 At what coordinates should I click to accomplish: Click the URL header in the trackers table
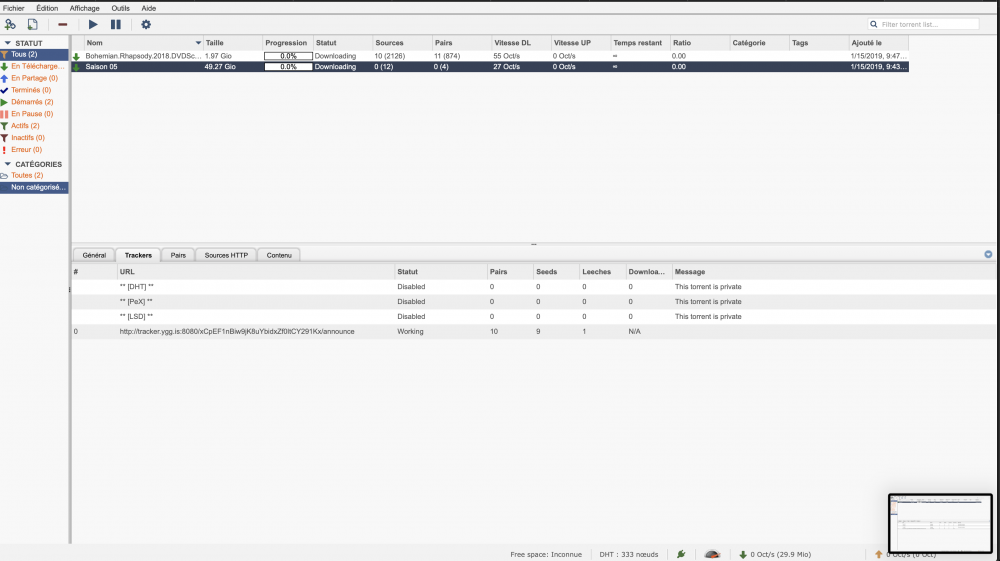coord(256,272)
